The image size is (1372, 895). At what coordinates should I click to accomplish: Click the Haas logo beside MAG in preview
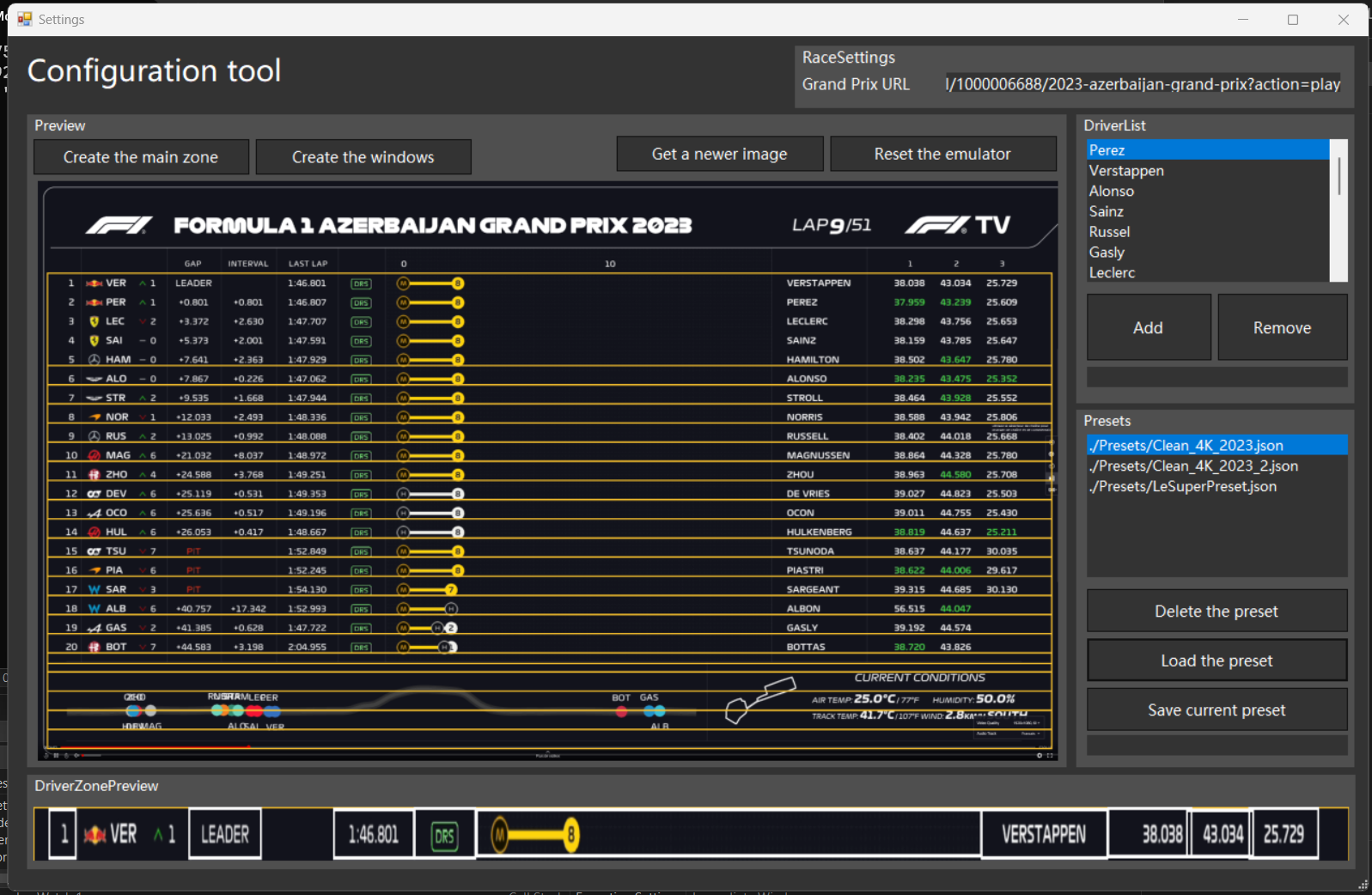[x=95, y=455]
